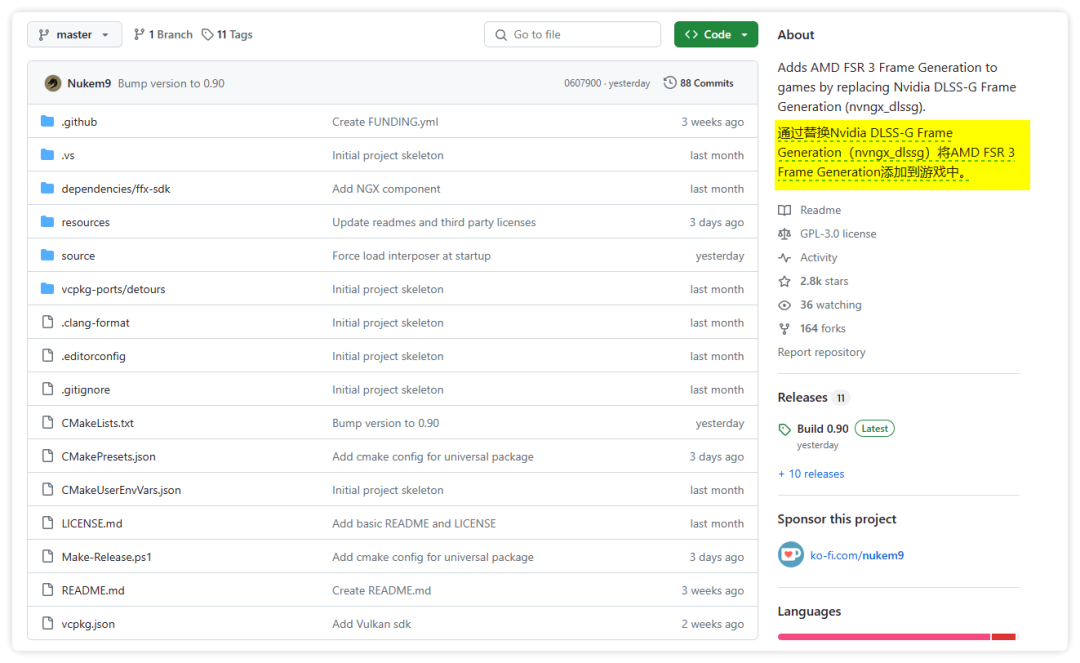Visit the ko-fi.com/nukem9 sponsor link
The height and width of the screenshot is (663, 1080).
point(856,555)
